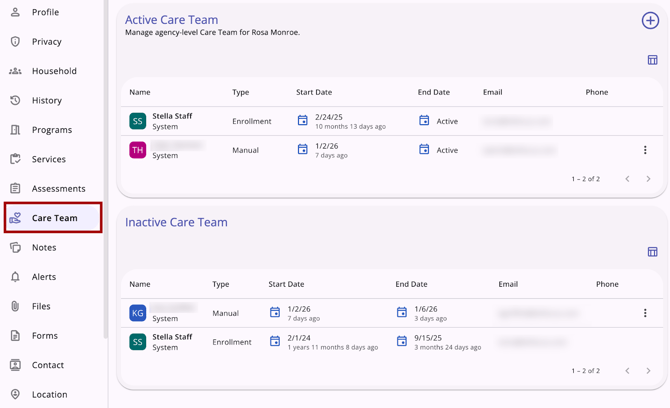Click the SS avatar for active Stella Staff
Image resolution: width=670 pixels, height=408 pixels.
coord(138,121)
